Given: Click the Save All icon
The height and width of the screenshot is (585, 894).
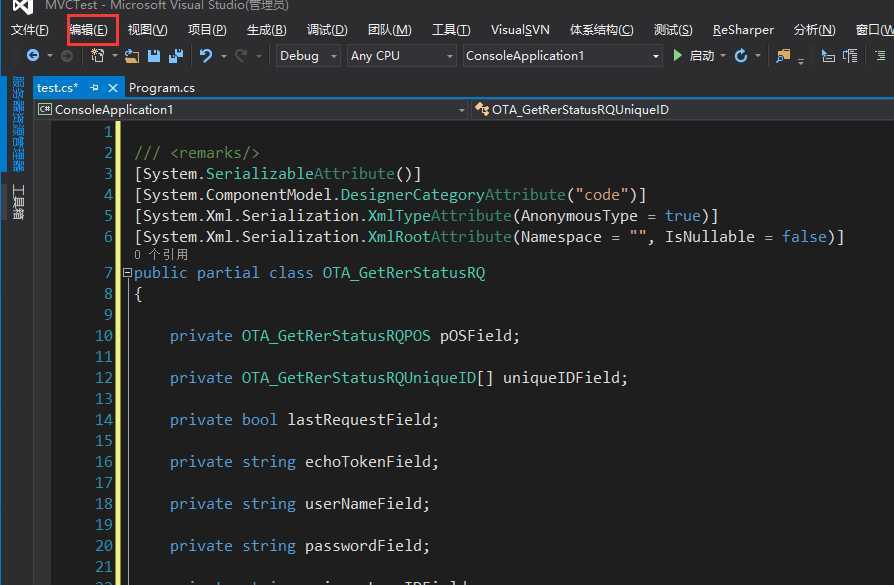Looking at the screenshot, I should point(176,56).
